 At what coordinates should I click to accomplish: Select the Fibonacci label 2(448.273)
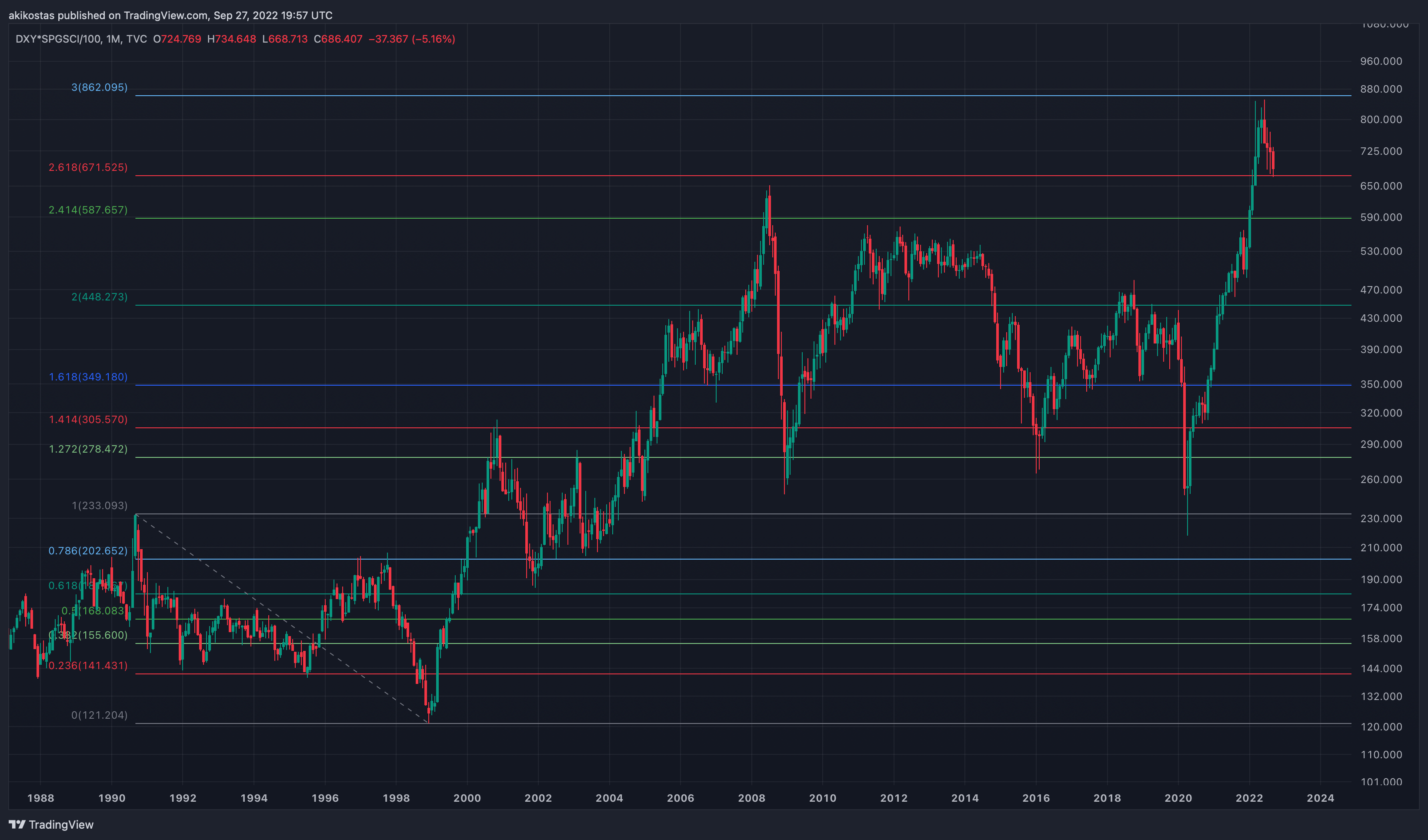click(99, 297)
